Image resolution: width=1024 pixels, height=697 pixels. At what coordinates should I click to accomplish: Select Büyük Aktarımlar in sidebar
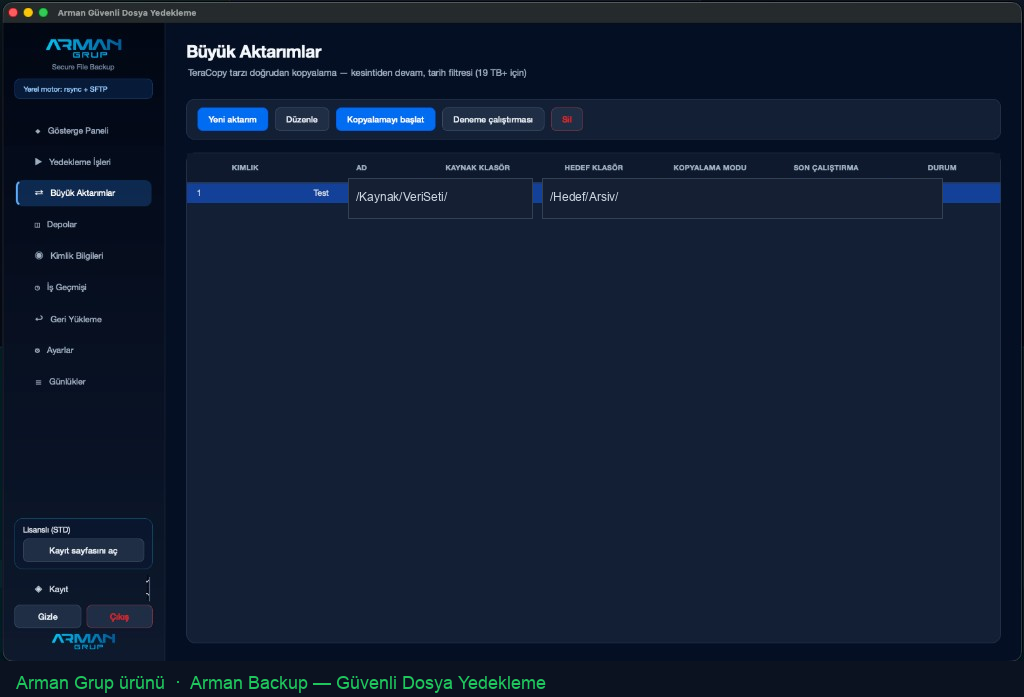[84, 193]
